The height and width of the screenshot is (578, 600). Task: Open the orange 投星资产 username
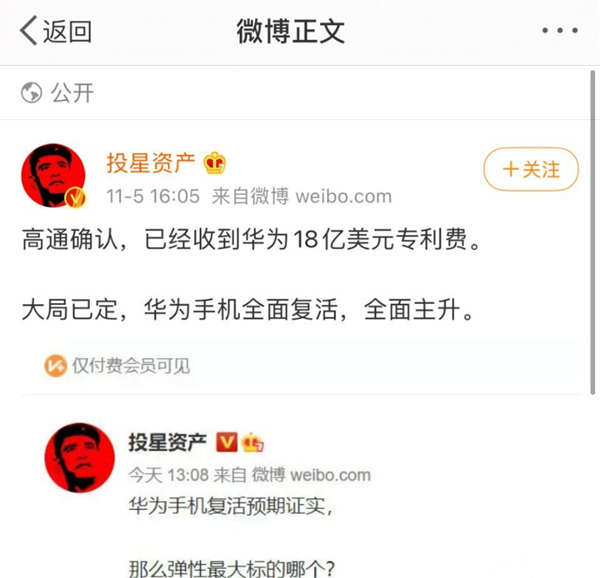coord(151,163)
